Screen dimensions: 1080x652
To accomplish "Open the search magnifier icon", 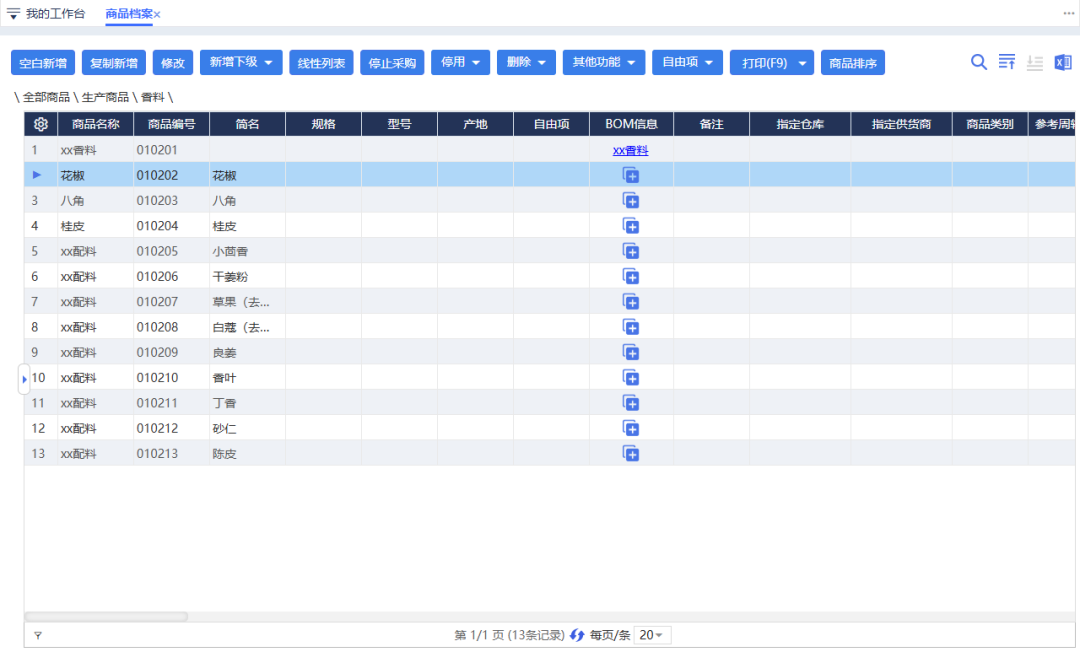I will [979, 61].
